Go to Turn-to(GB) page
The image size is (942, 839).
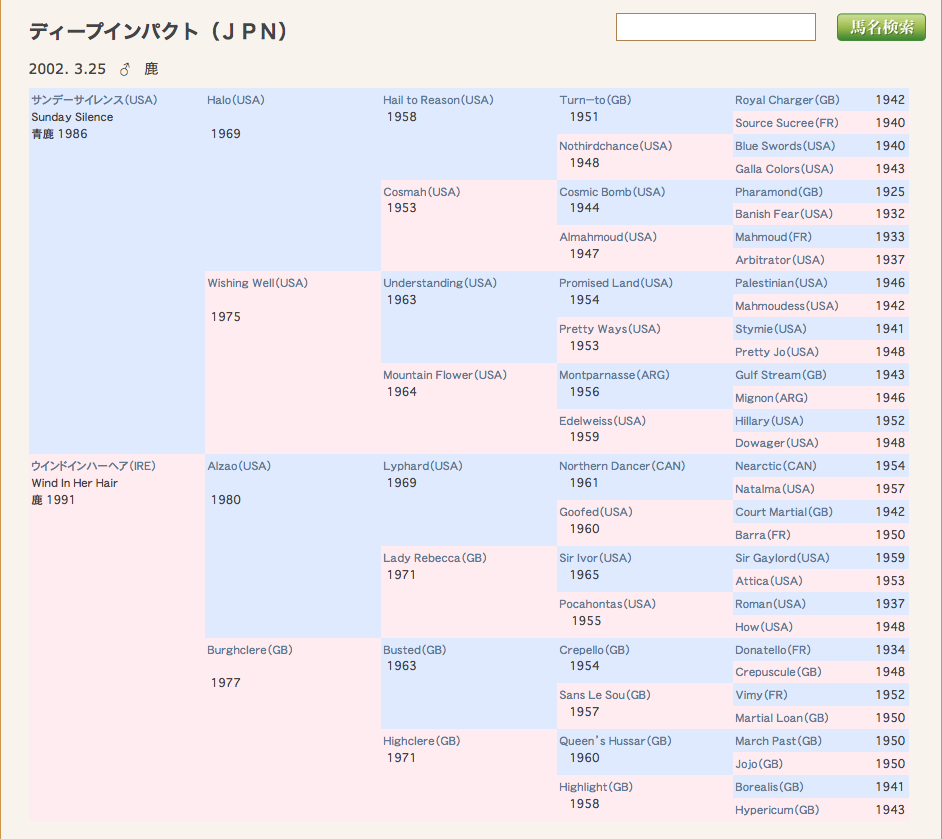[595, 100]
